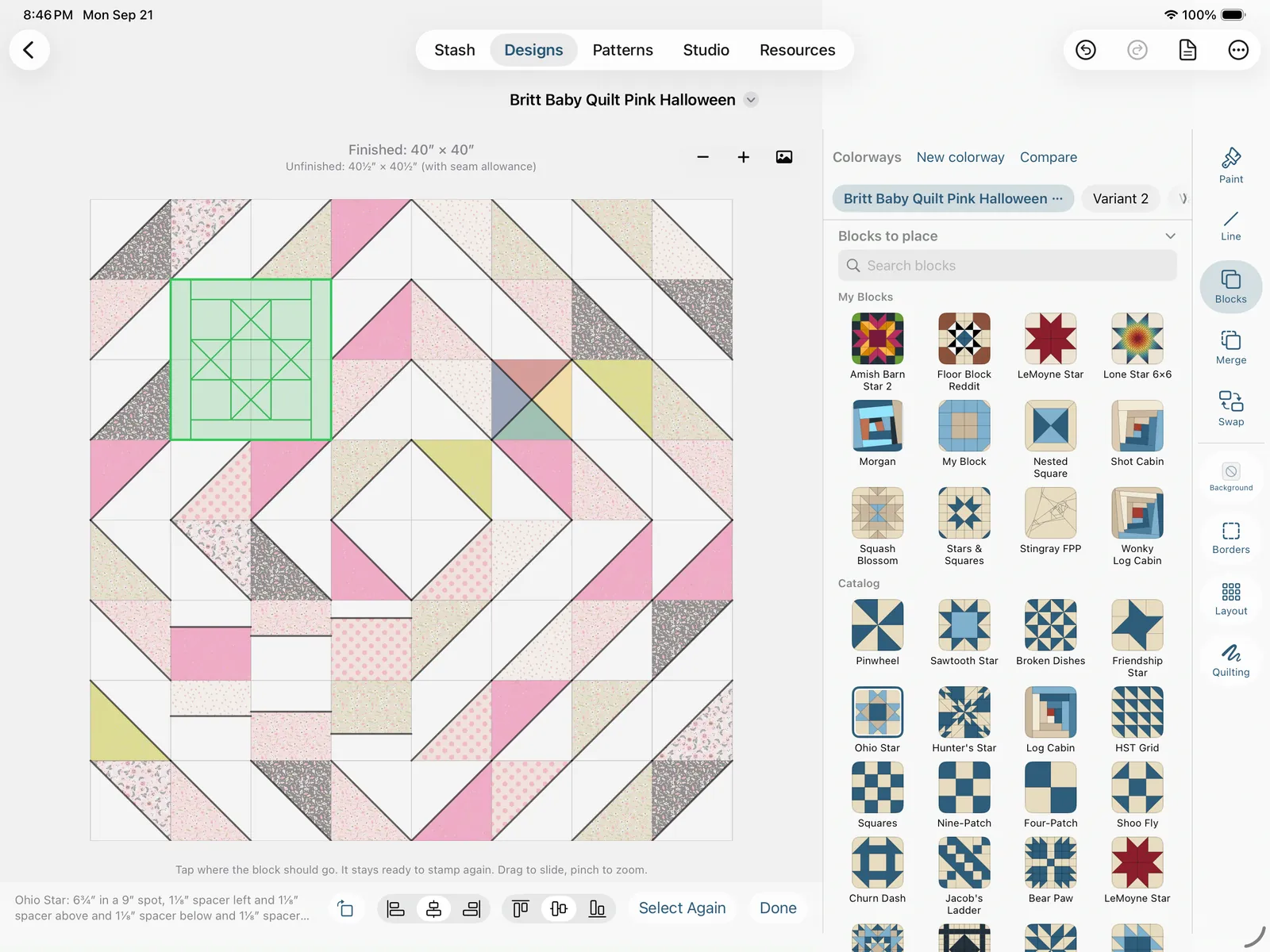Click the Done button
Screen dimensions: 1270x952
[778, 908]
